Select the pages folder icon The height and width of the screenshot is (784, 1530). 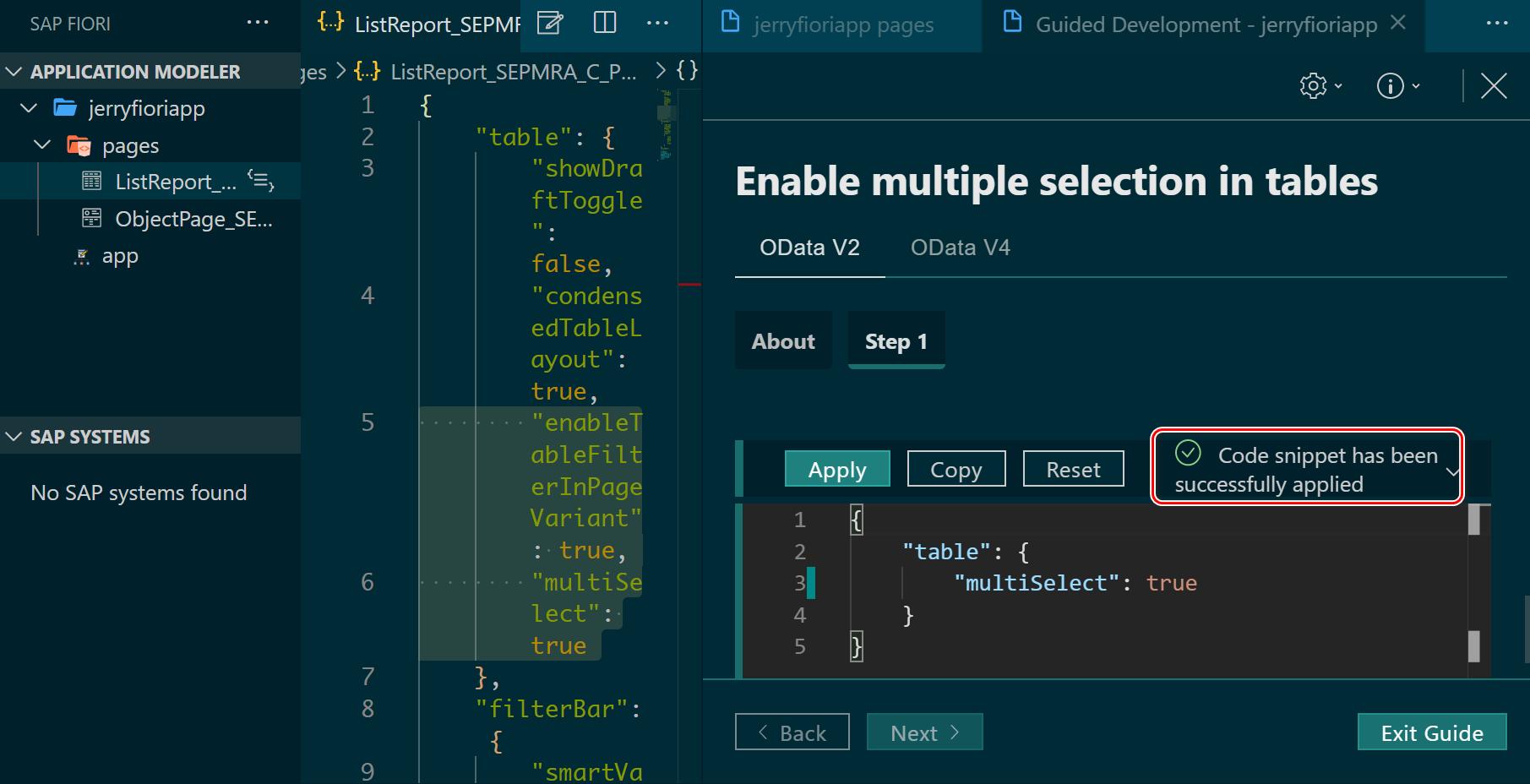click(x=79, y=145)
